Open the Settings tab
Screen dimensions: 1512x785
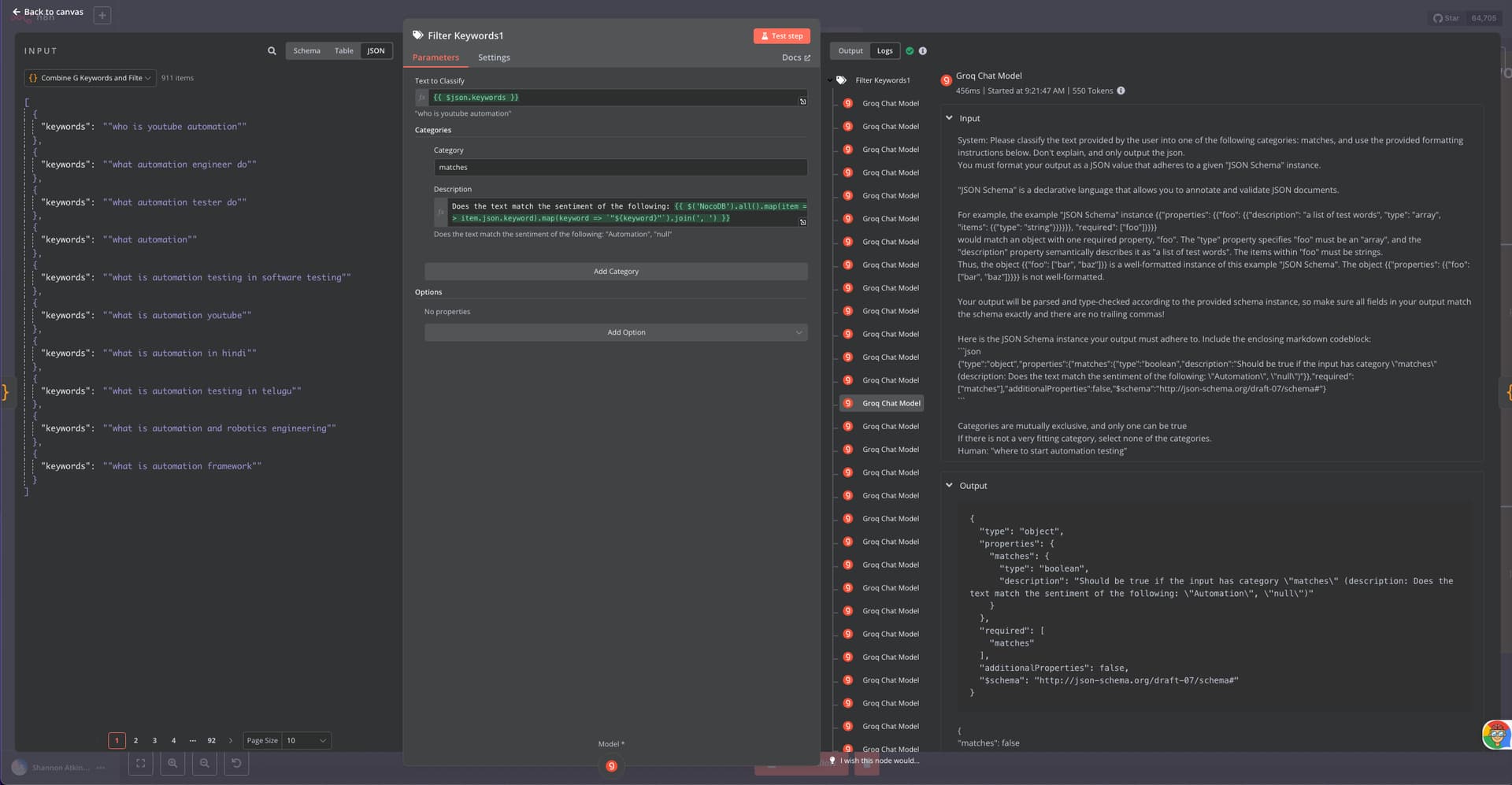coord(494,57)
